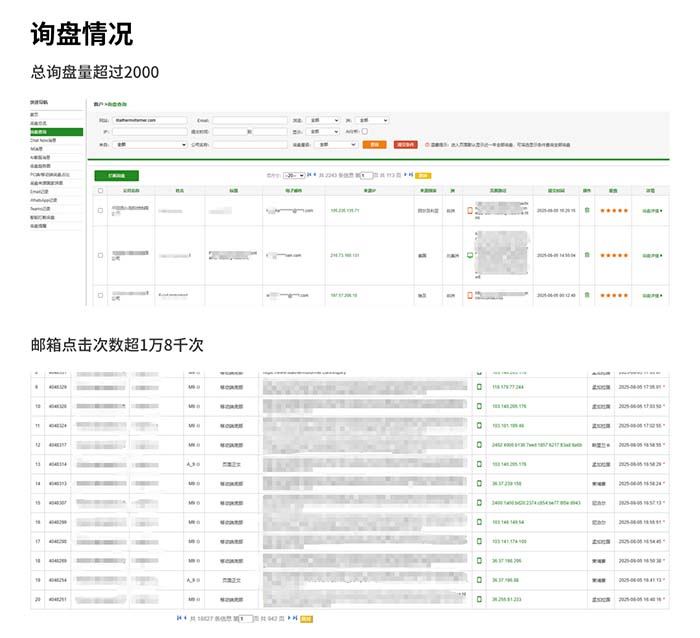Check the first inquiry row checkbox
This screenshot has height=638, width=700.
(100, 211)
